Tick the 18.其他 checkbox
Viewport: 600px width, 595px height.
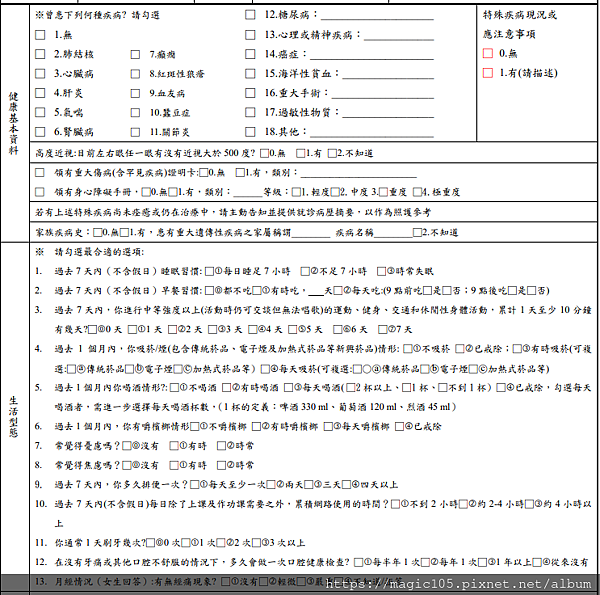point(250,132)
